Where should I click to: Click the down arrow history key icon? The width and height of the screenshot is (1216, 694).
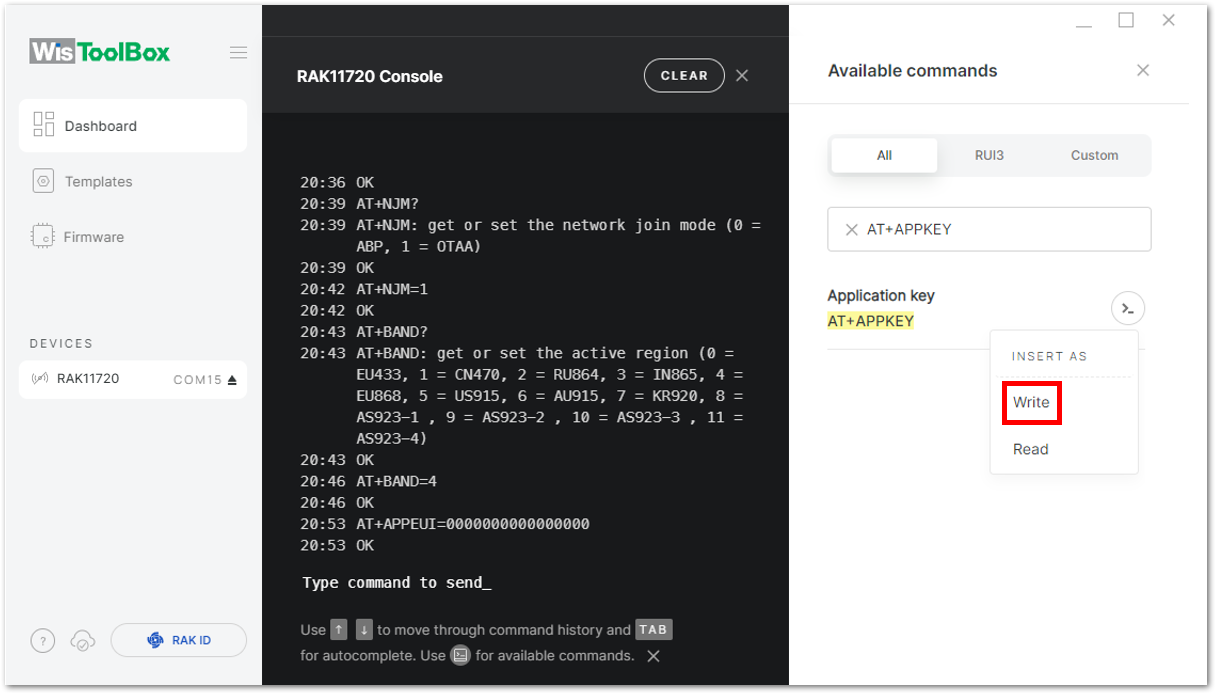tap(365, 629)
